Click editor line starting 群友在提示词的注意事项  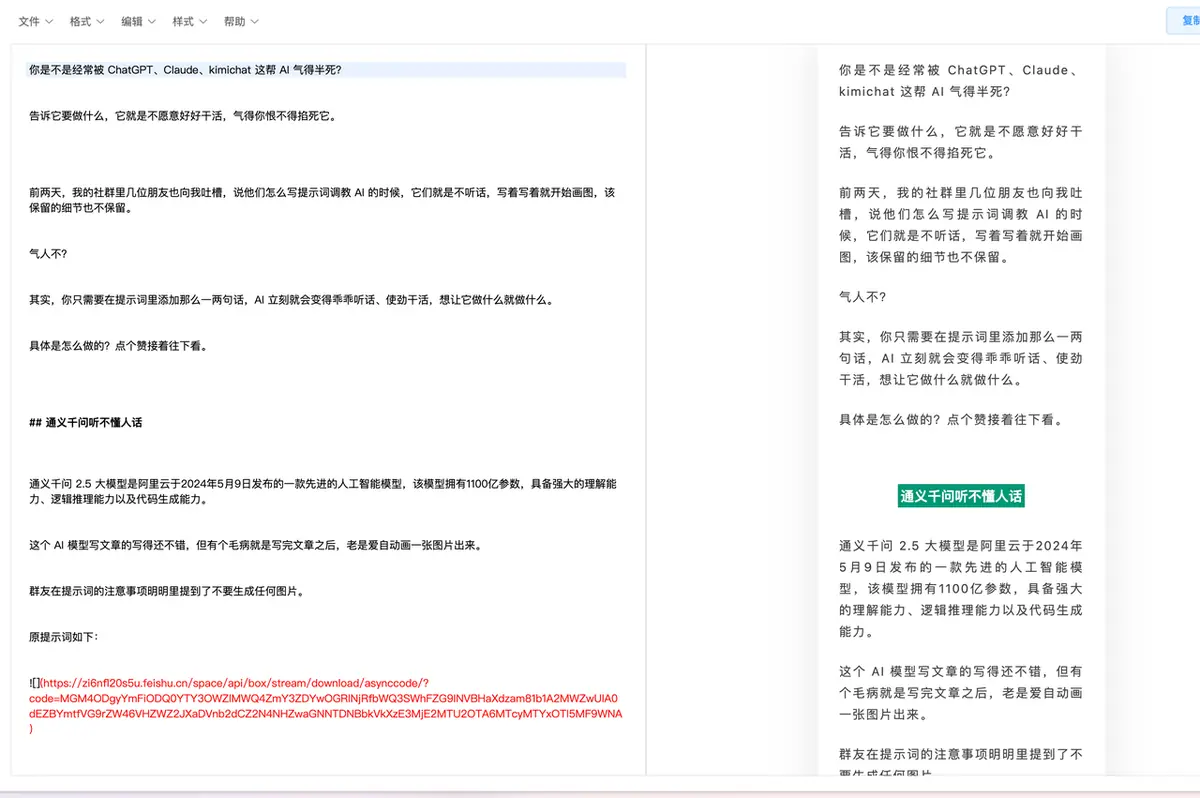click(166, 591)
